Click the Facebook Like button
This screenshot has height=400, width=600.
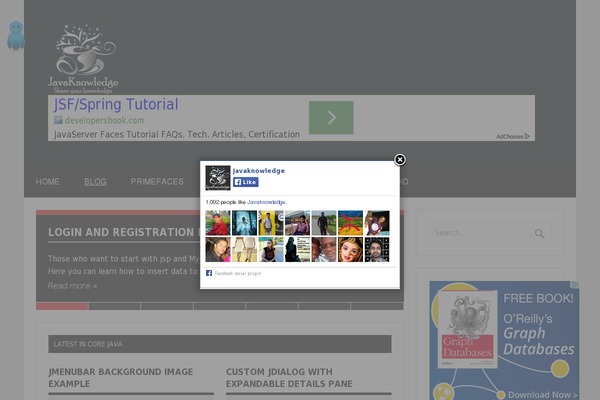tap(246, 182)
